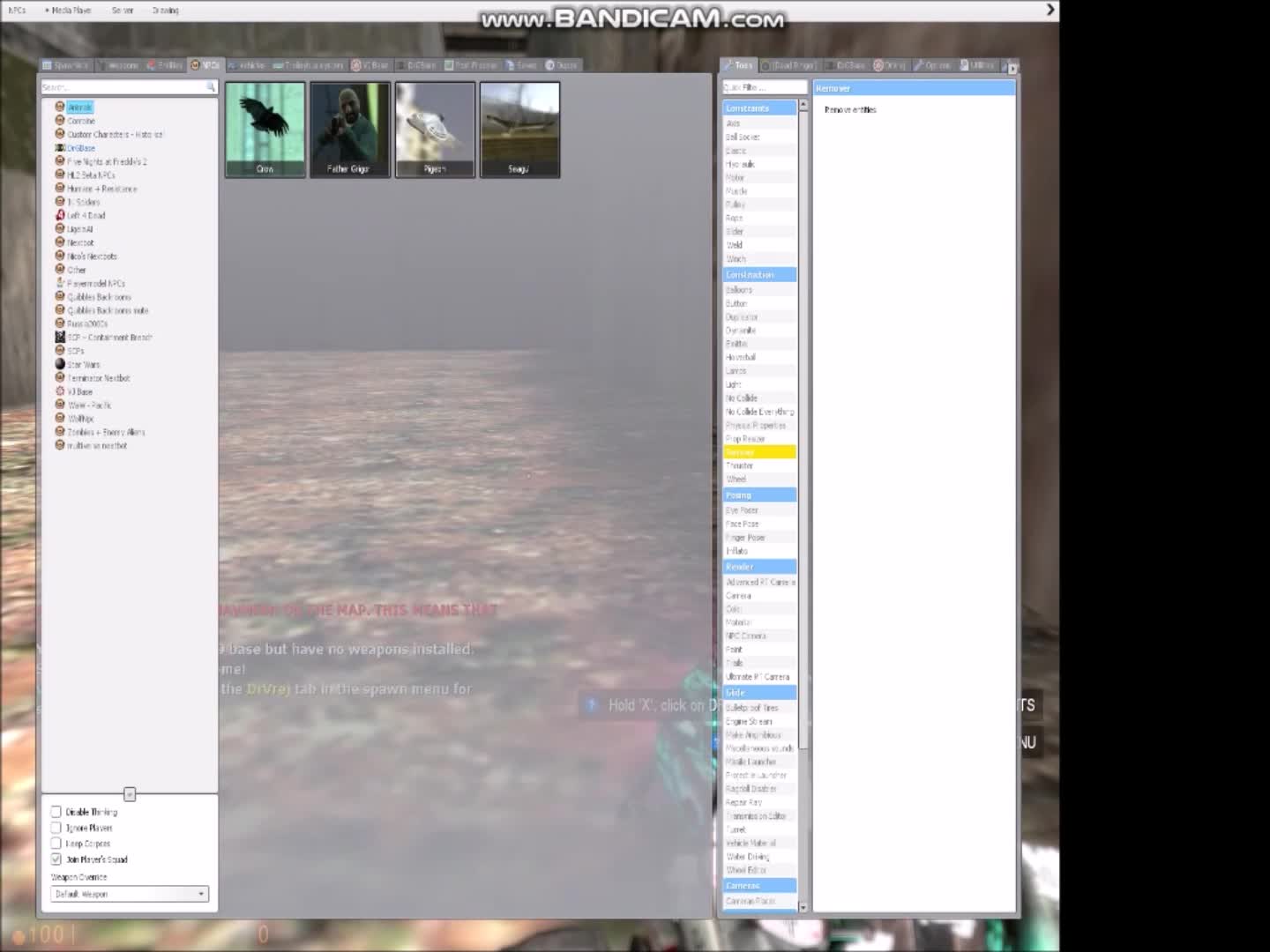Open the Humans + Resistance category icon
The width and height of the screenshot is (1270, 952).
click(60, 188)
